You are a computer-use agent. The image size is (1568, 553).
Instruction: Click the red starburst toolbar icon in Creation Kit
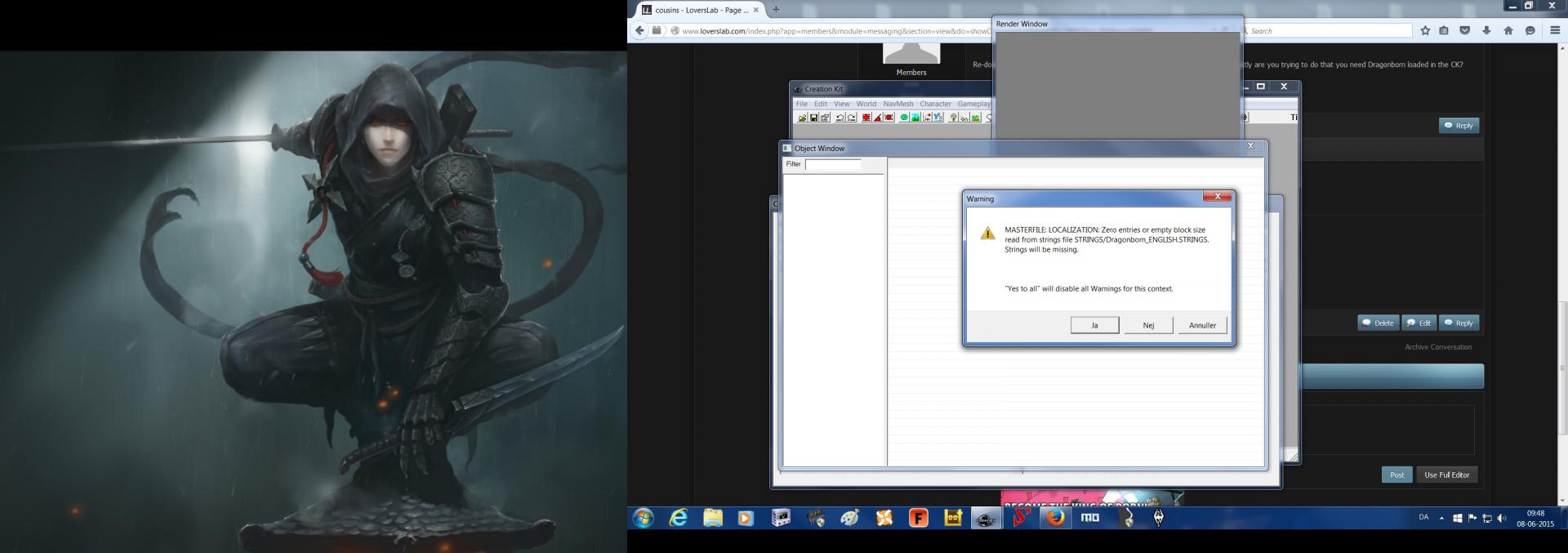point(866,118)
